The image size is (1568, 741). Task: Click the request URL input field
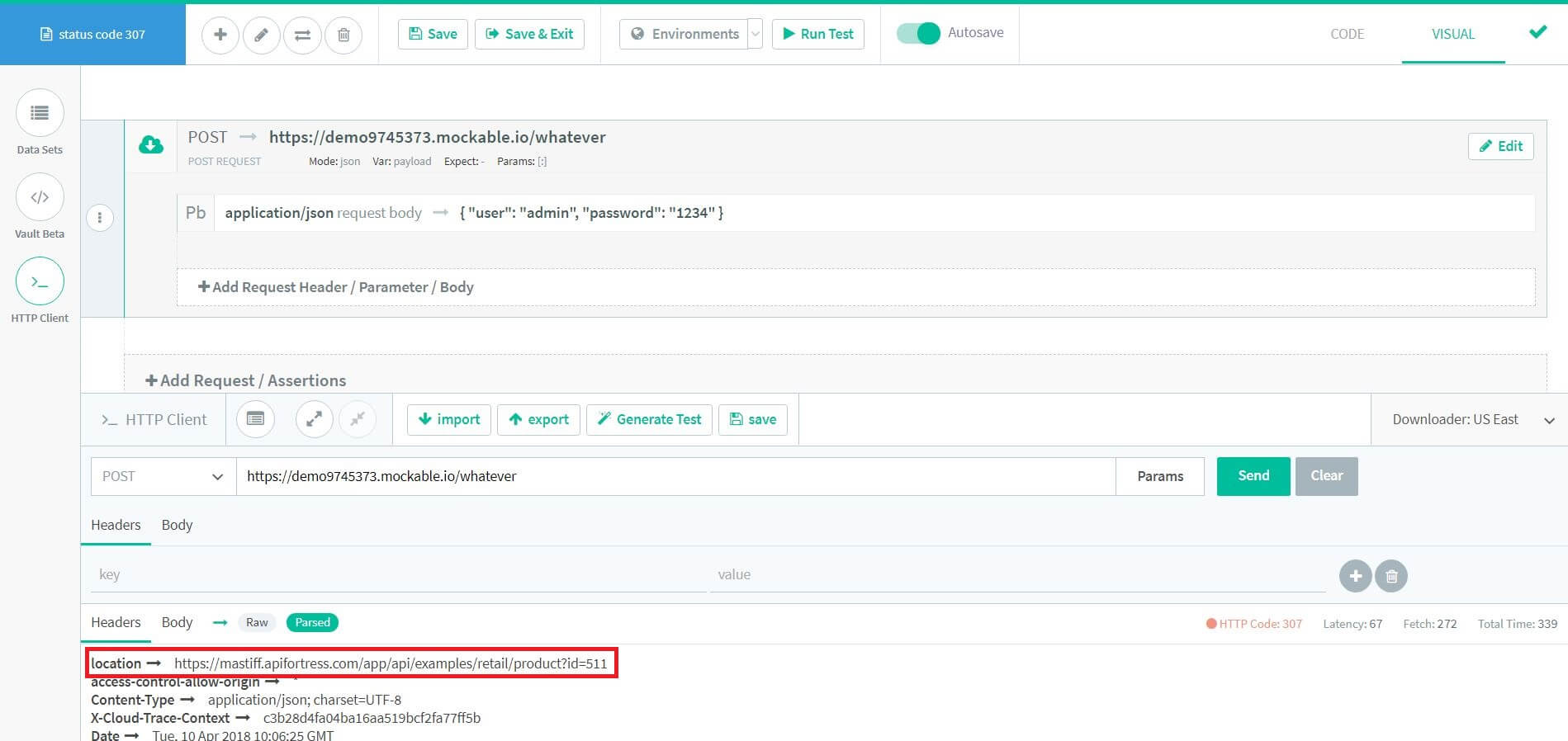675,476
